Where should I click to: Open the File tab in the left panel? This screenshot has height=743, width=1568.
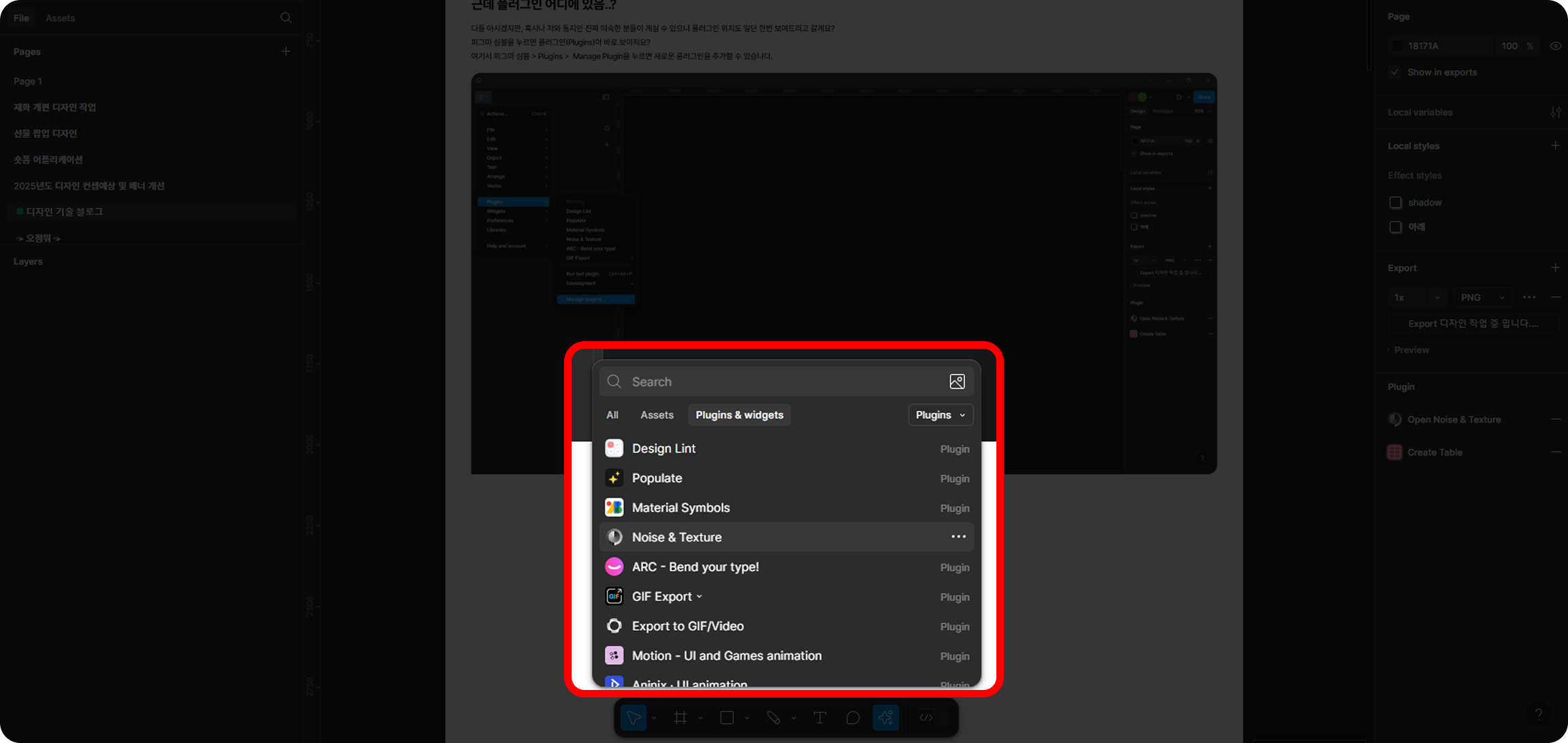point(22,18)
